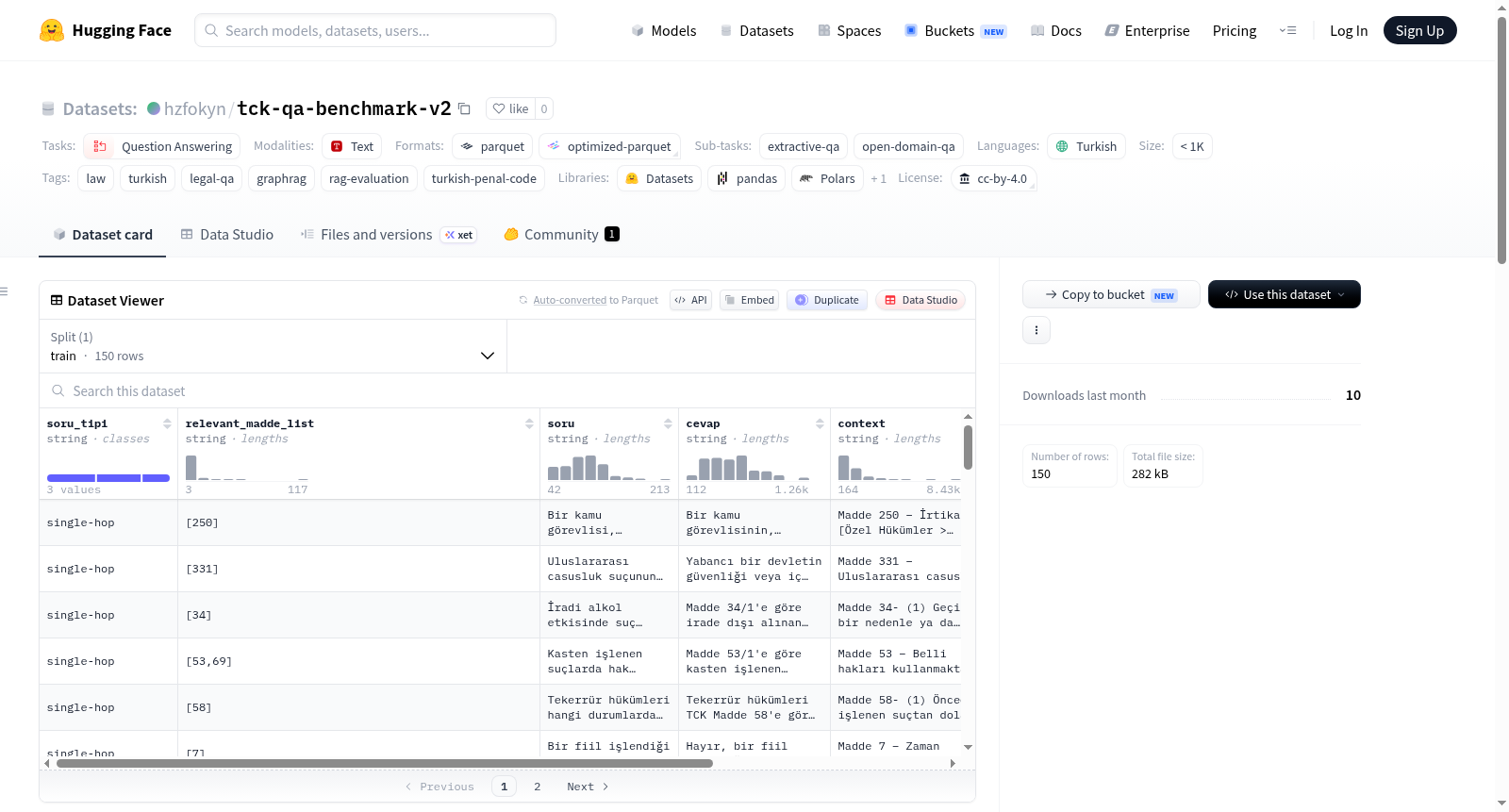This screenshot has width=1509, height=812.
Task: Click the turkish-penal-code tag
Action: click(484, 178)
